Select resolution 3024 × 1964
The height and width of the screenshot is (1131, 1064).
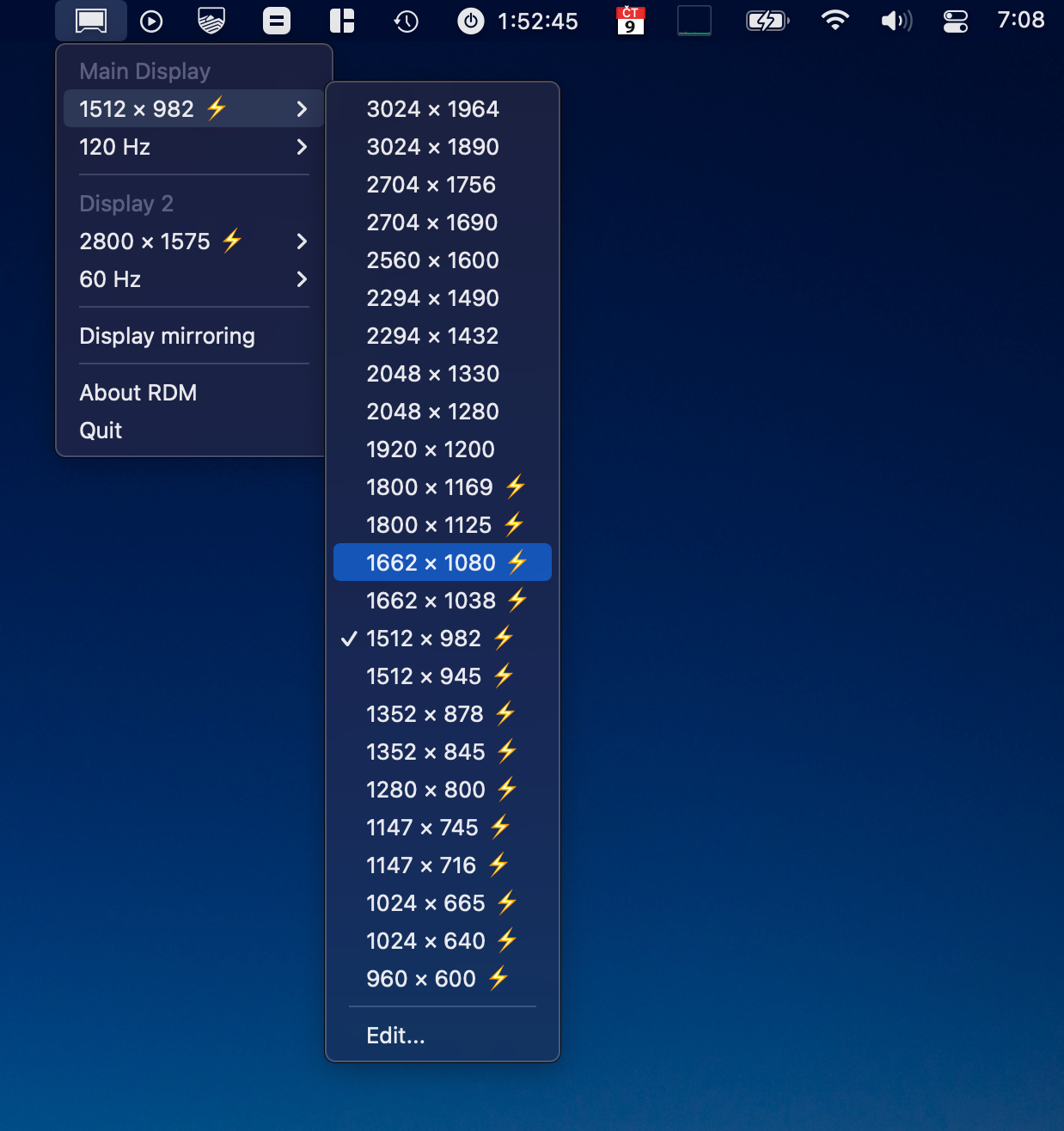(443, 109)
